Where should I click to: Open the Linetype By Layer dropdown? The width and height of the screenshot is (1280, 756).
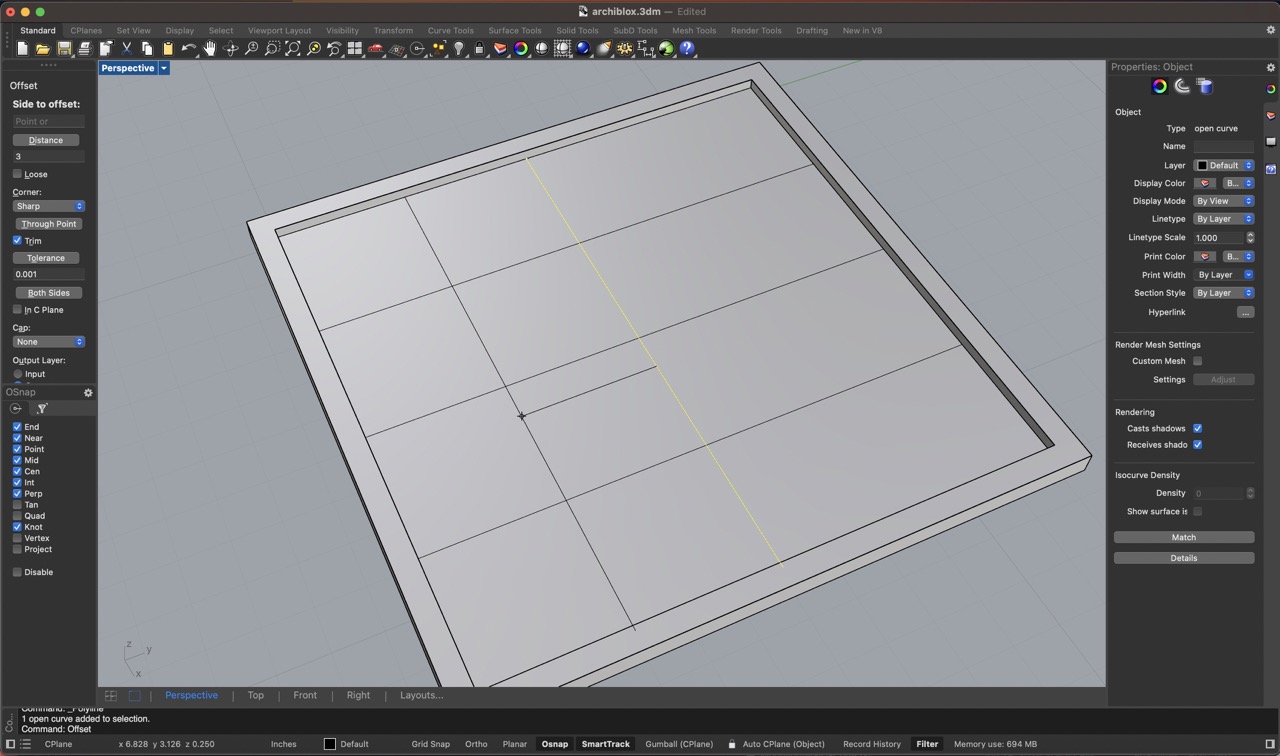pyautogui.click(x=1224, y=219)
